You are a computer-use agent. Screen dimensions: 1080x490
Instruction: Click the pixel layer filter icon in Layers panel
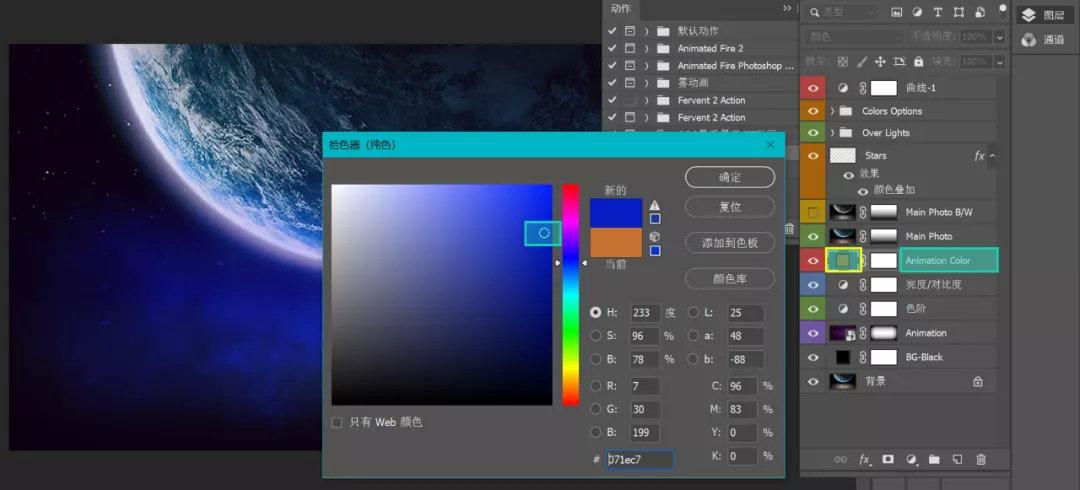[896, 12]
